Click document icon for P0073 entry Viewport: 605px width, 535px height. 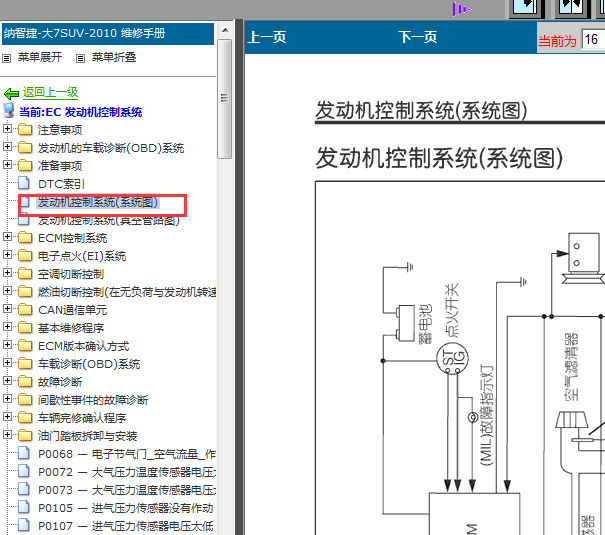[x=24, y=489]
